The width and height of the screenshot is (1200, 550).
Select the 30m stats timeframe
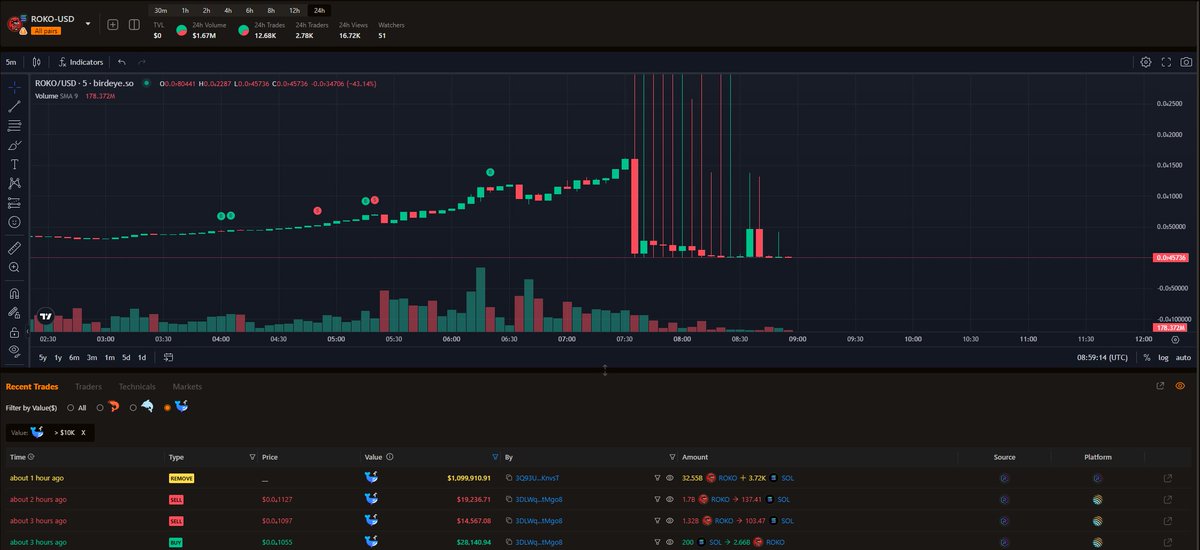tap(161, 10)
